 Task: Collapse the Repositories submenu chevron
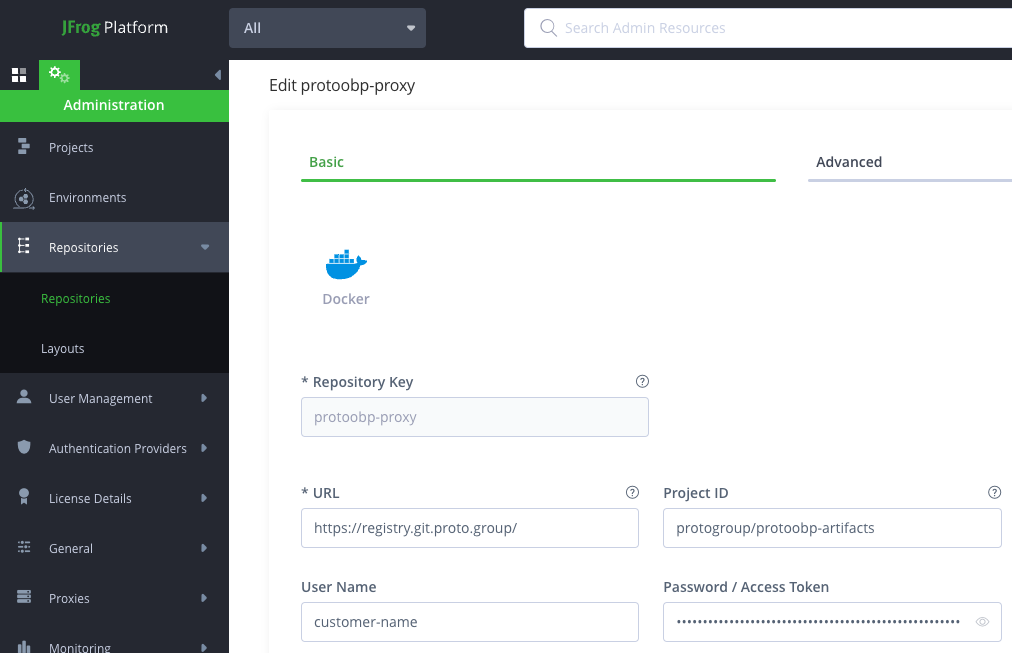[x=205, y=247]
